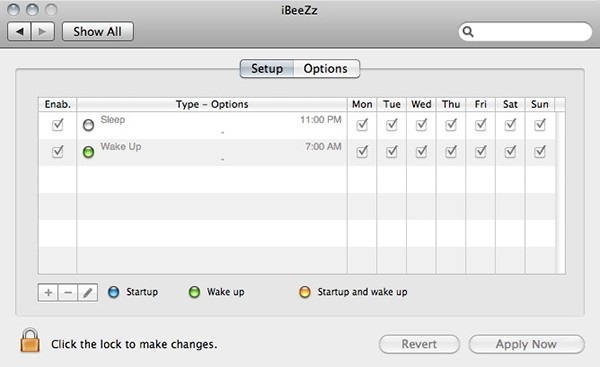600x367 pixels.
Task: Uncheck Saturday for the Sleep schedule
Action: coord(510,124)
